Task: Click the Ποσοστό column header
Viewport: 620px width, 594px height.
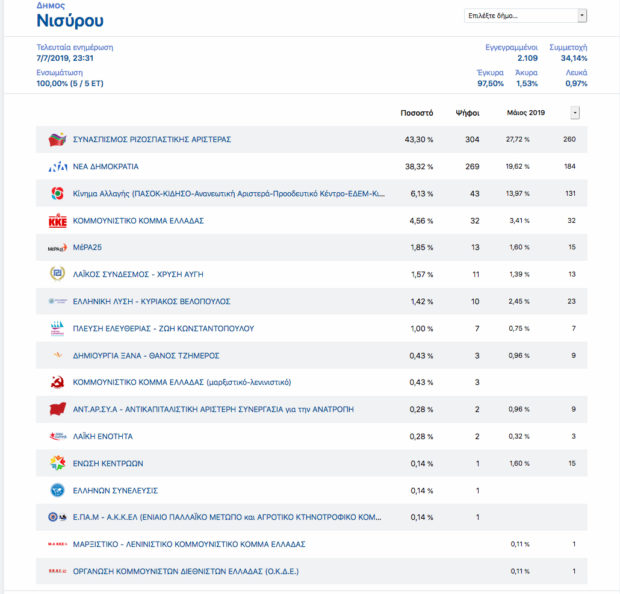Action: point(417,113)
